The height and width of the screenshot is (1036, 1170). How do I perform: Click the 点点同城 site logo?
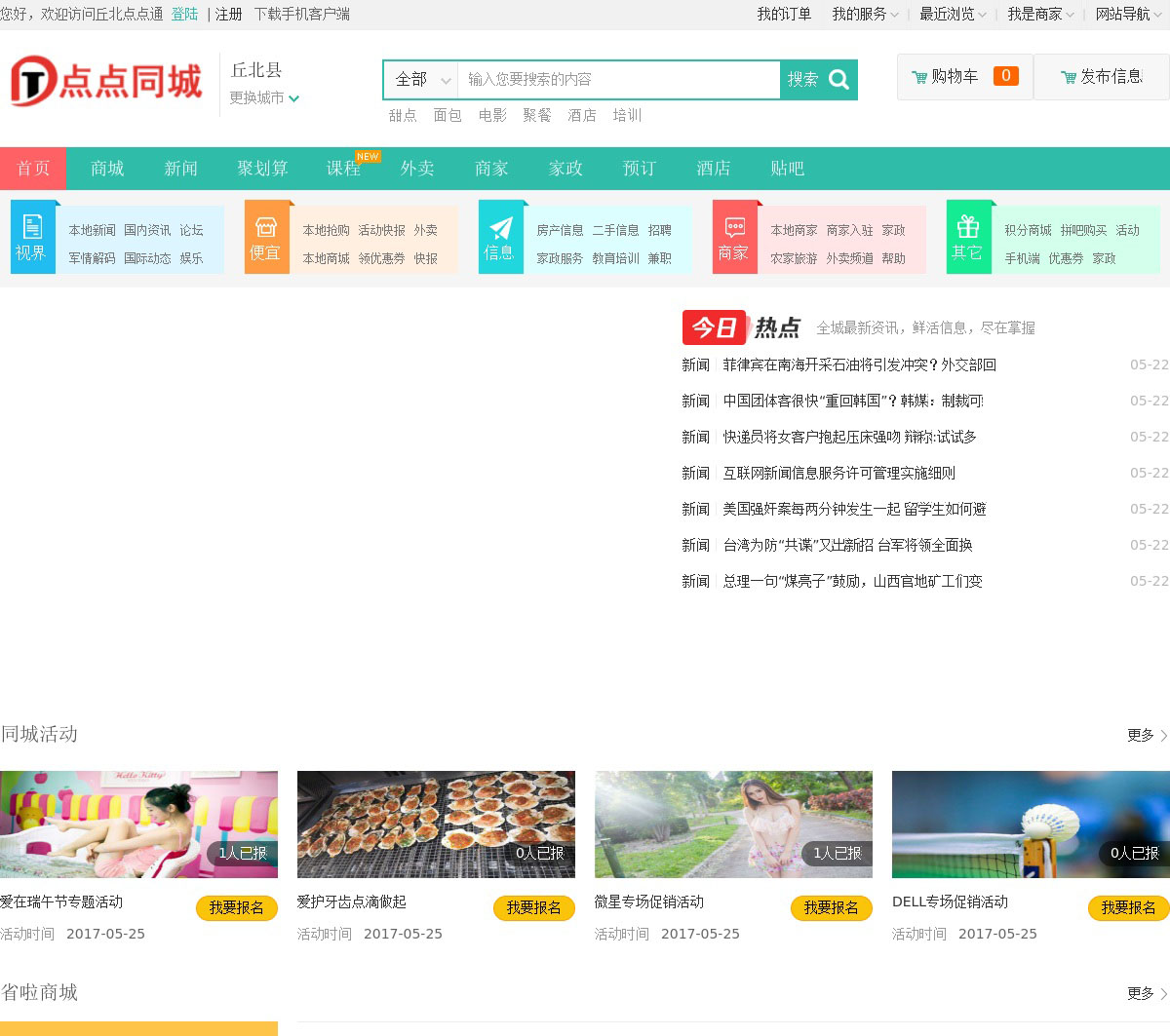tap(105, 82)
